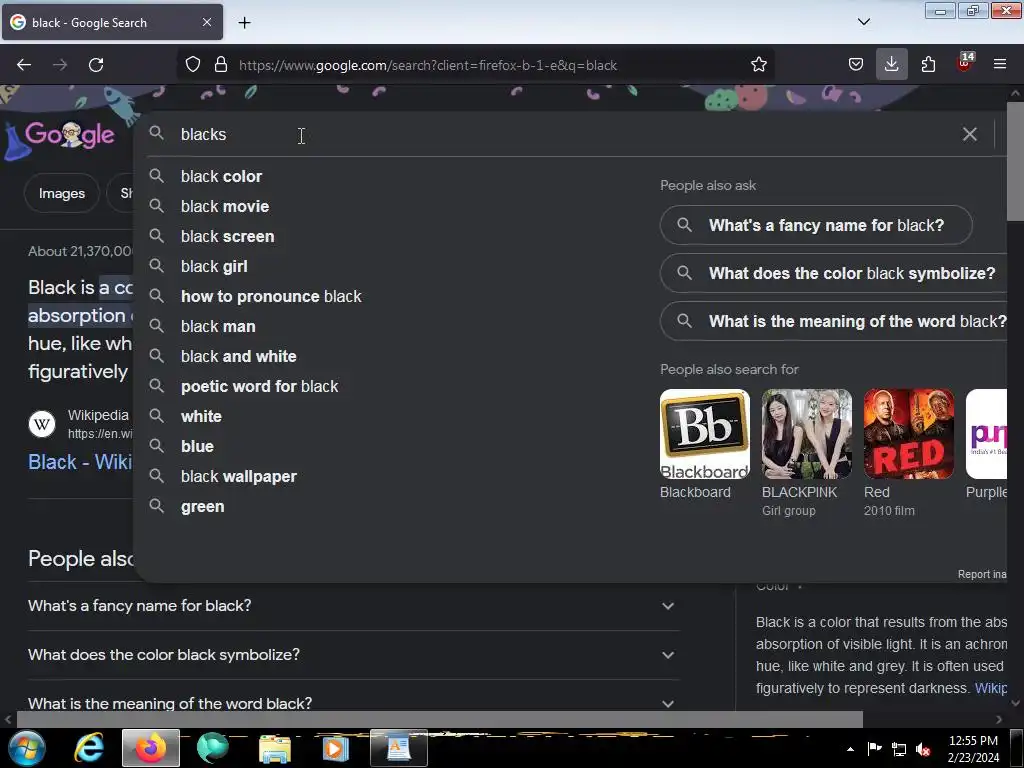Search 'What is the meaning of the word black?' pill
Screen dimensions: 1024x768
[834, 321]
